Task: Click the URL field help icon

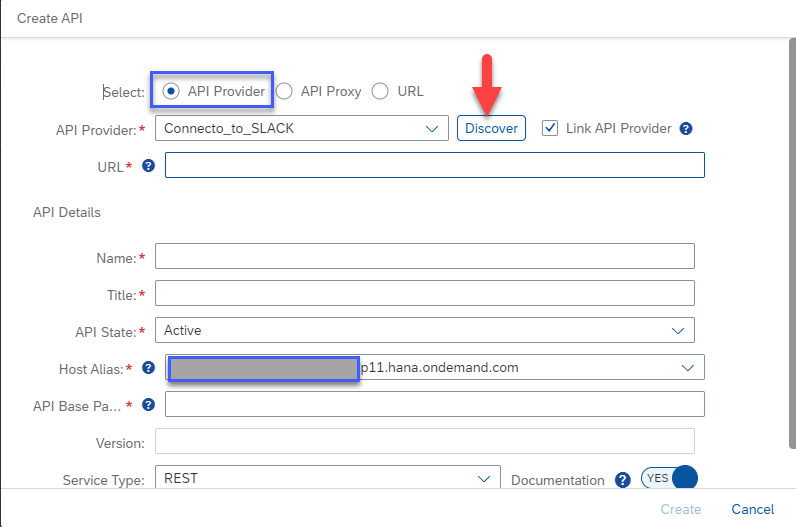Action: [148, 166]
